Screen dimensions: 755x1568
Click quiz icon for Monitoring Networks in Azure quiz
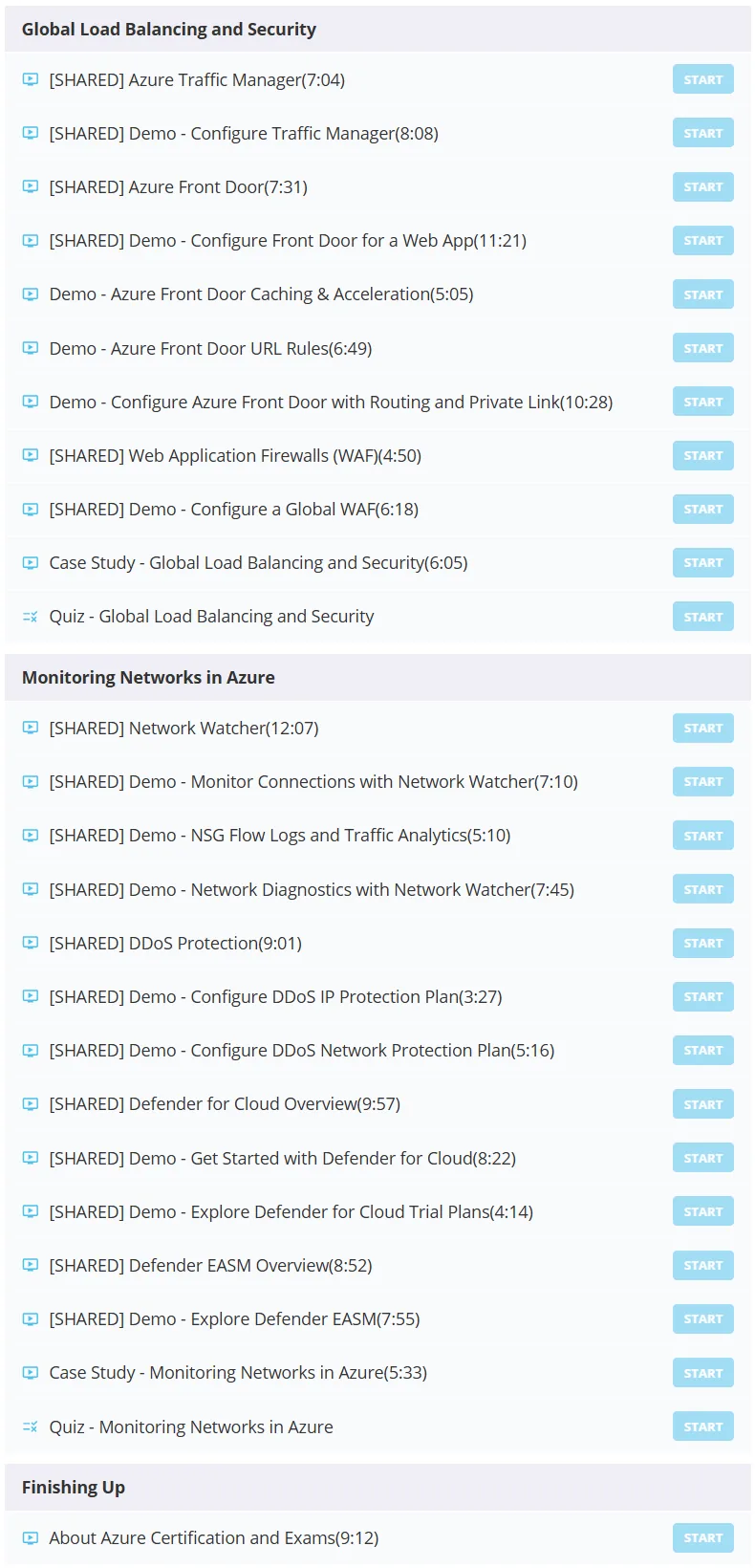click(31, 1426)
